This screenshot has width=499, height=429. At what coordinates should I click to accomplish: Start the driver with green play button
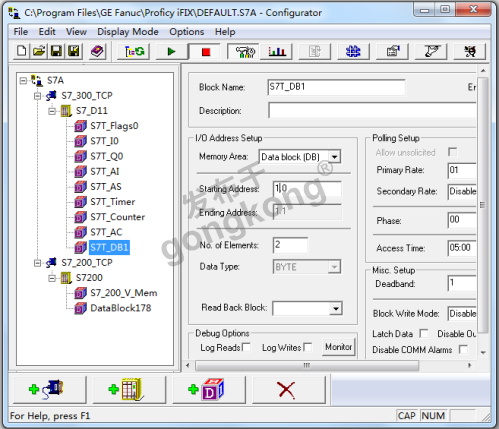(172, 51)
